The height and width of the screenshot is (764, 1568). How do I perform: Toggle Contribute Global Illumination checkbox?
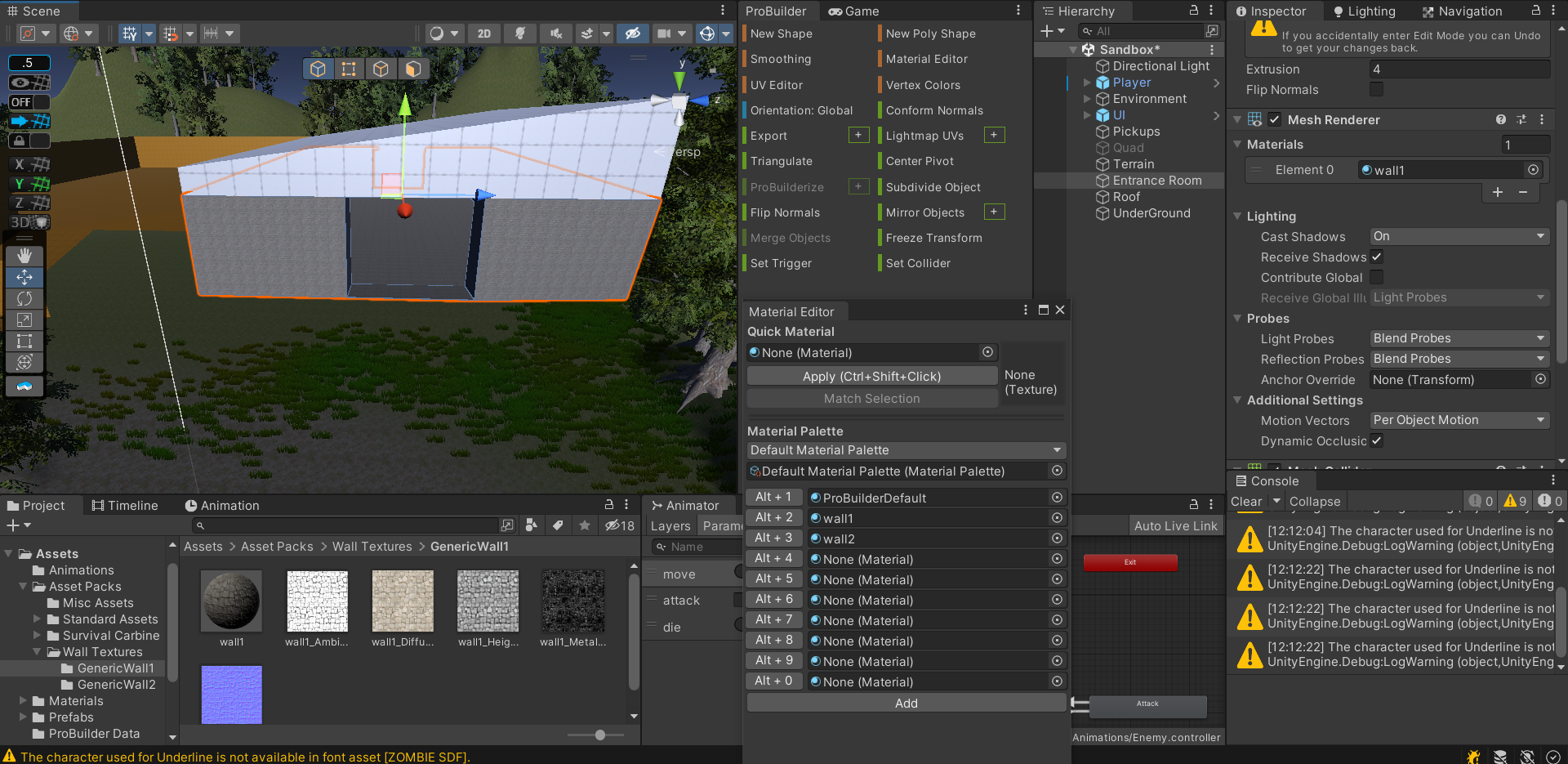coord(1376,277)
